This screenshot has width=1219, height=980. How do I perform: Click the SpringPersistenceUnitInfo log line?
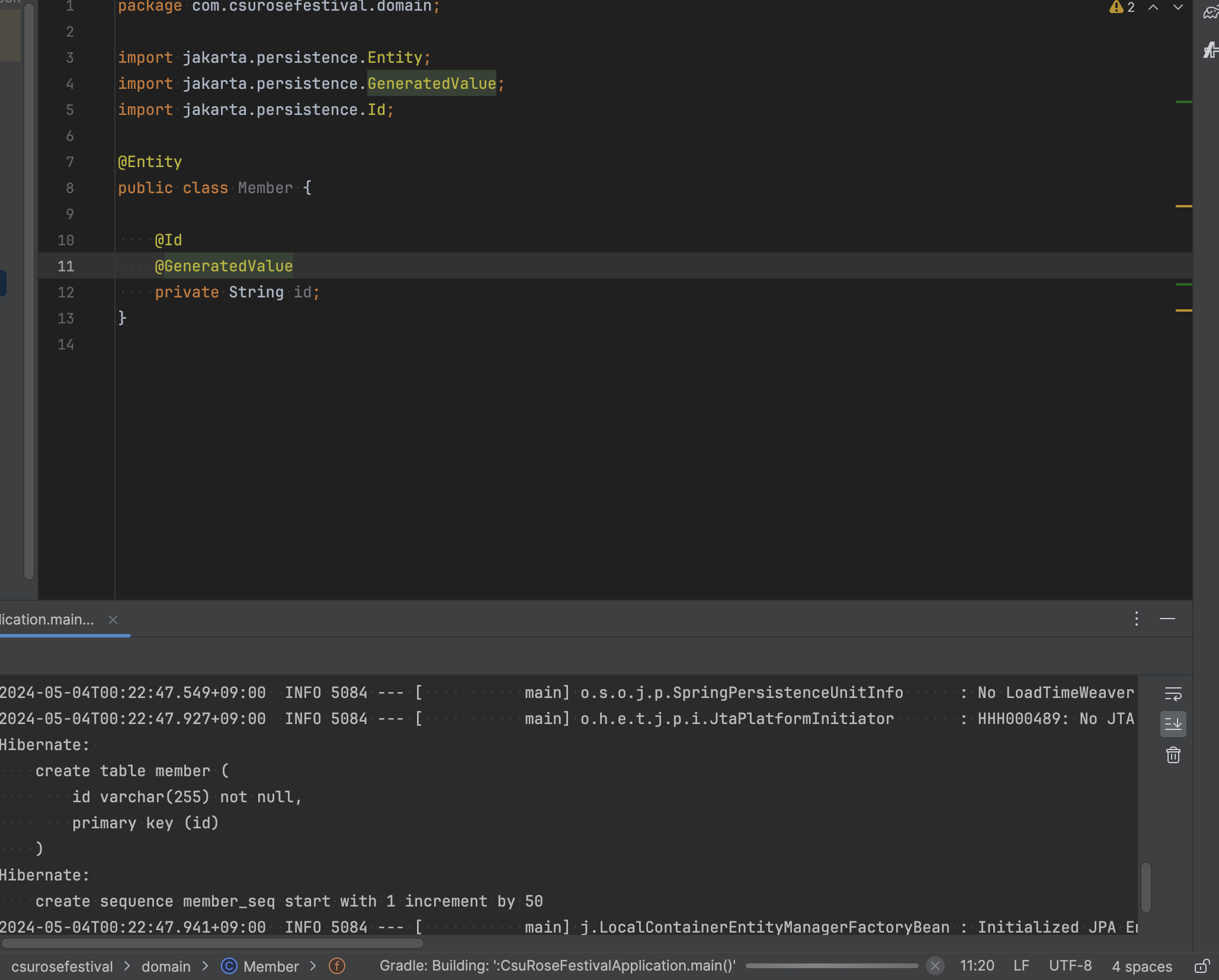coord(567,693)
